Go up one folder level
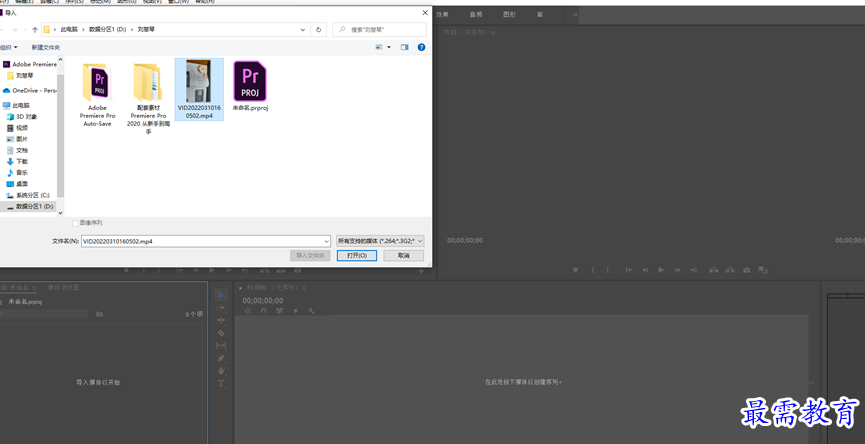 tap(35, 29)
